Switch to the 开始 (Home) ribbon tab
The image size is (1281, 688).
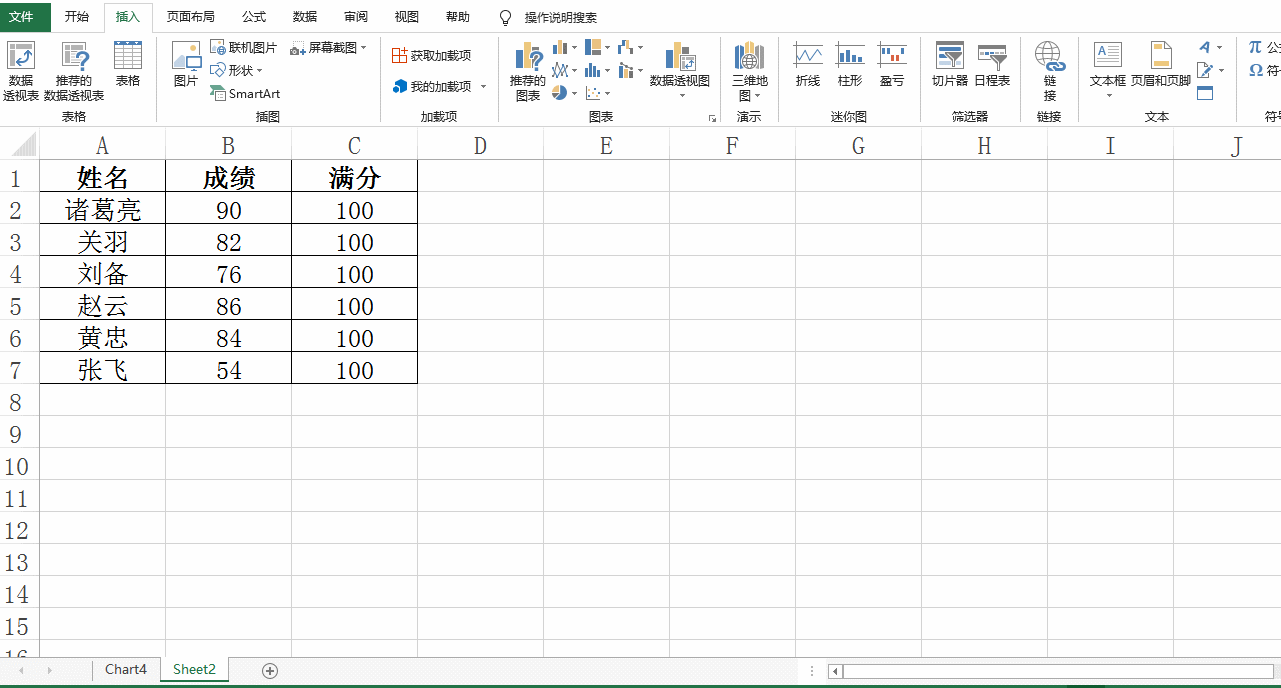pyautogui.click(x=78, y=17)
